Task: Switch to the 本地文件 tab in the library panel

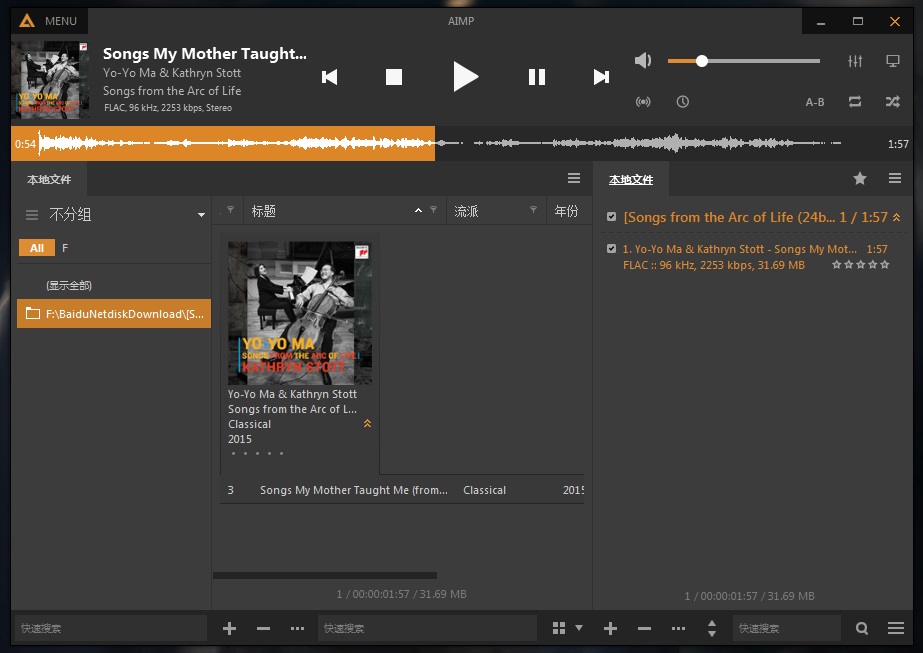Action: [49, 180]
